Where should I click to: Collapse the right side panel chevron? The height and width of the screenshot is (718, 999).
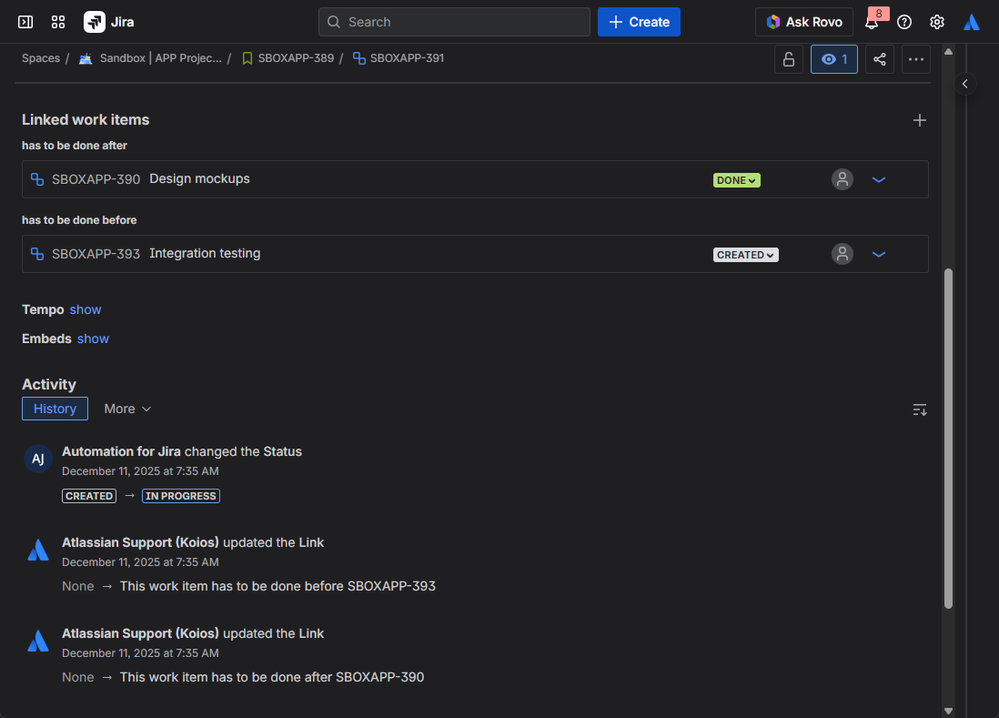click(965, 83)
